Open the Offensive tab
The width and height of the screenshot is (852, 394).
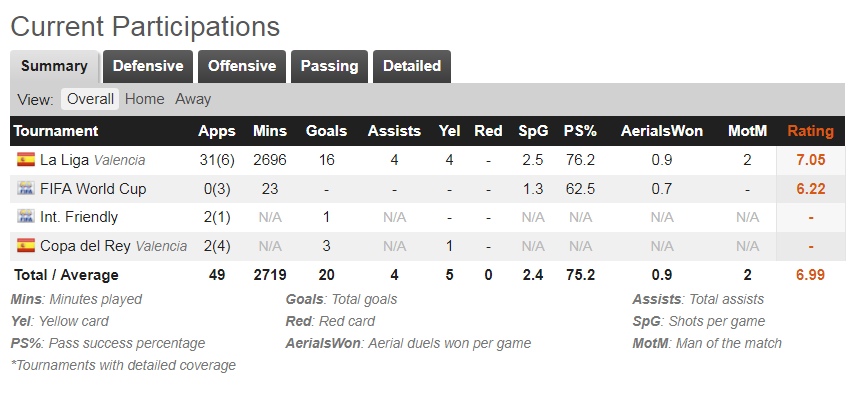tap(242, 66)
